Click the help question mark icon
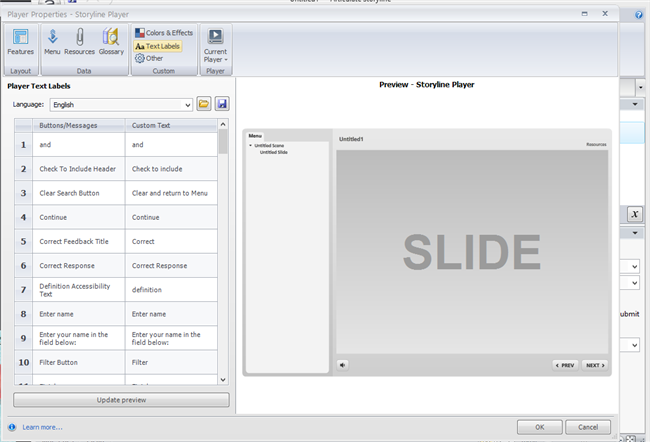 (x=639, y=15)
